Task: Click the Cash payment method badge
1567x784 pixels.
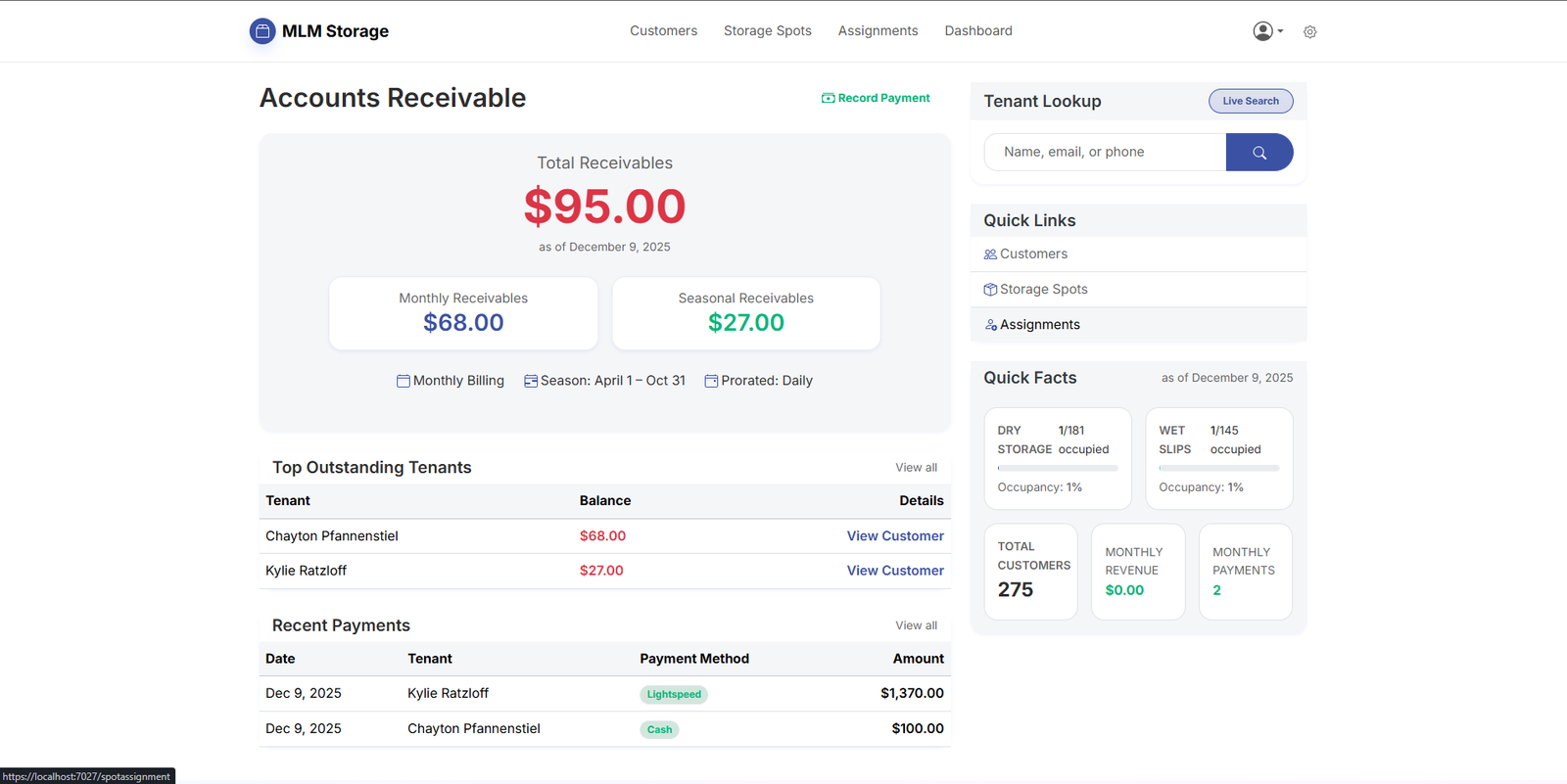Action: pos(659,730)
